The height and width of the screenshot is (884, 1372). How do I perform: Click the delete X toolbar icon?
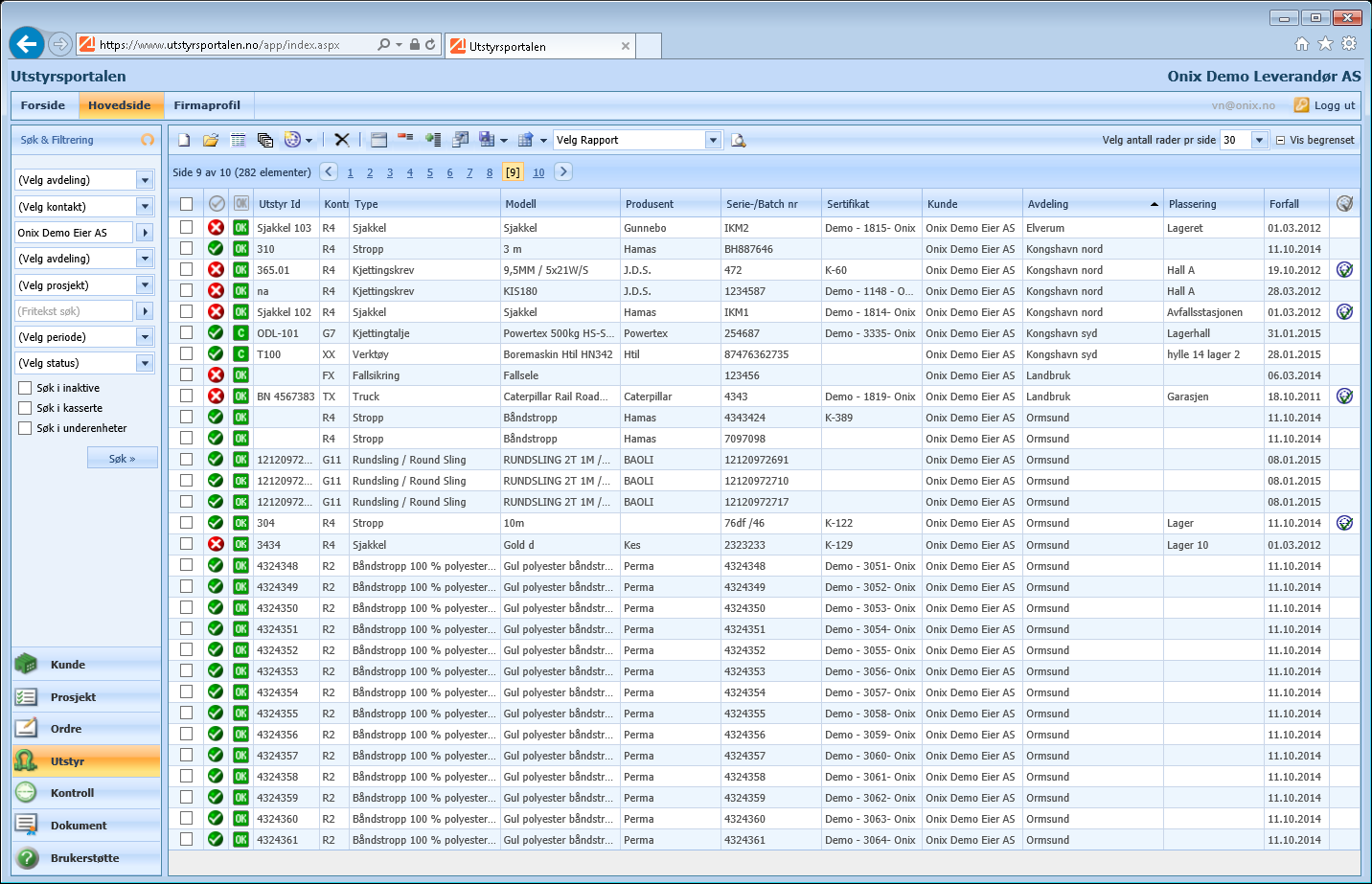342,140
